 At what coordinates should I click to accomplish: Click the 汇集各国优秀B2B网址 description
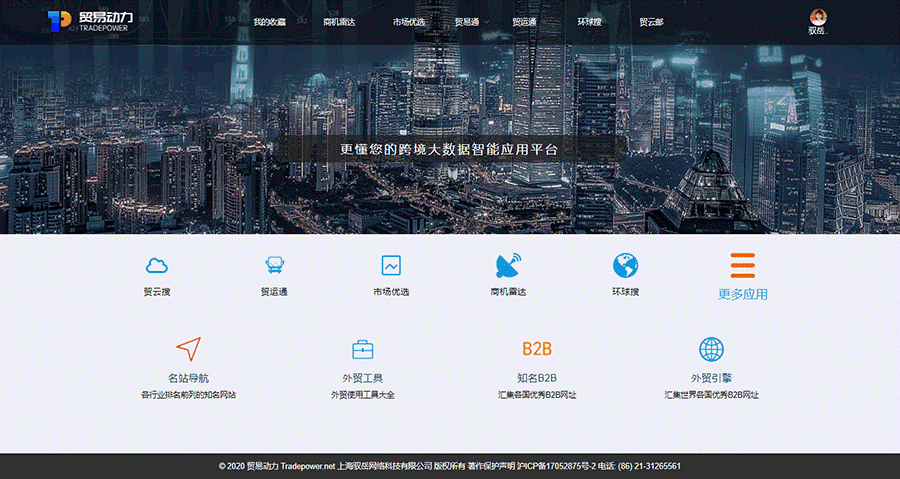[x=537, y=395]
